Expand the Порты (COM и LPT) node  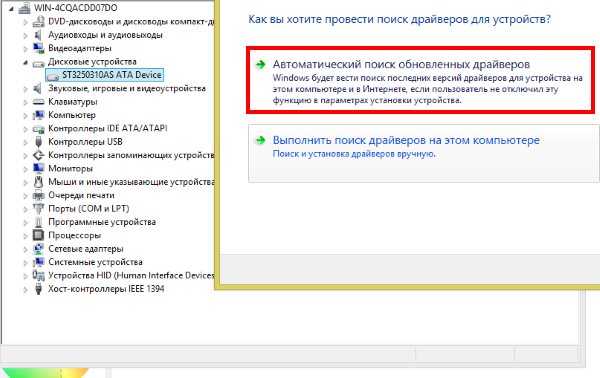tap(25, 209)
